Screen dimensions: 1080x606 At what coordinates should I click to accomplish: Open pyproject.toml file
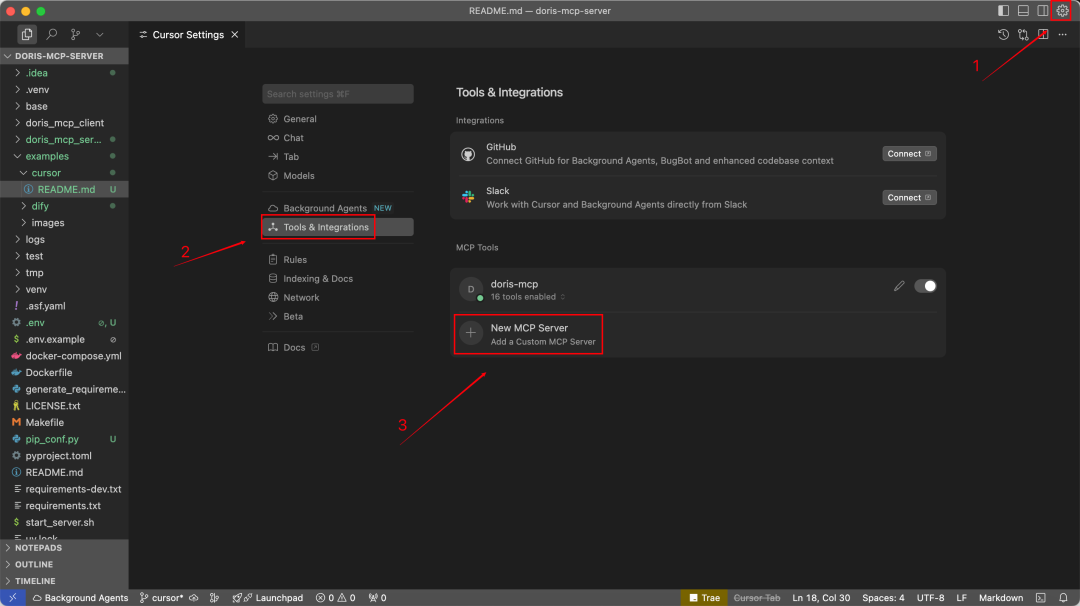(64, 456)
